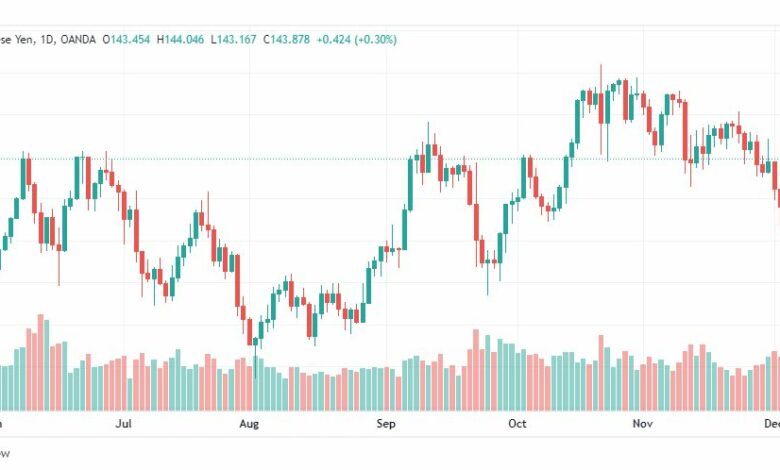This screenshot has height=470, width=780.
Task: Select the OANDA source label in legend
Action: coord(78,39)
